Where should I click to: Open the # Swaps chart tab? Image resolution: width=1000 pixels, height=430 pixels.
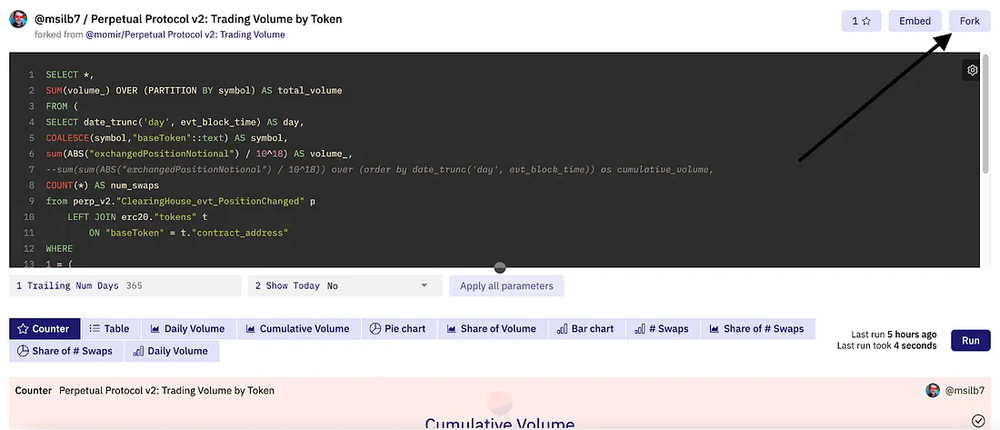pyautogui.click(x=661, y=328)
